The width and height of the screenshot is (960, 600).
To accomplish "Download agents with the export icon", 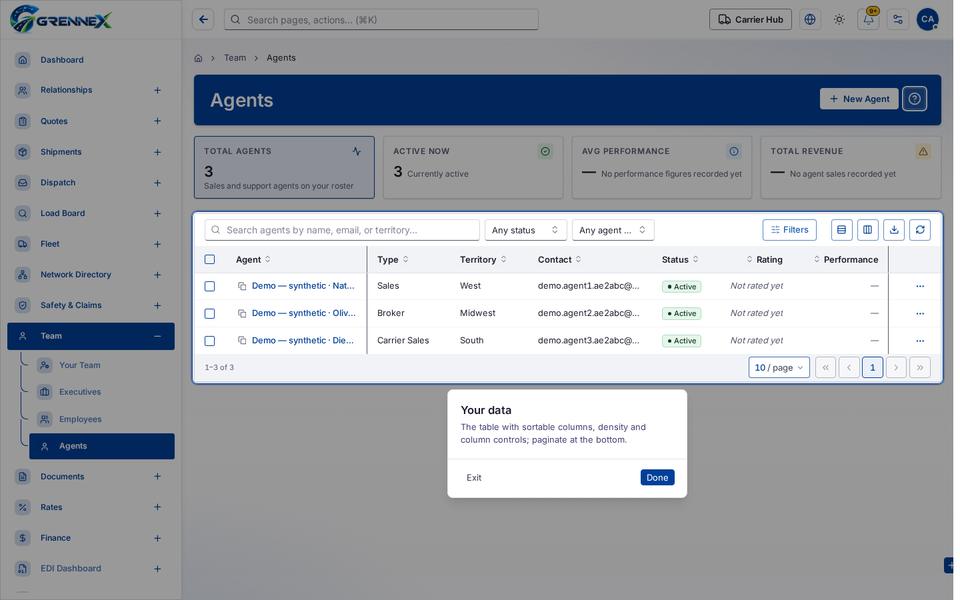I will (x=894, y=230).
